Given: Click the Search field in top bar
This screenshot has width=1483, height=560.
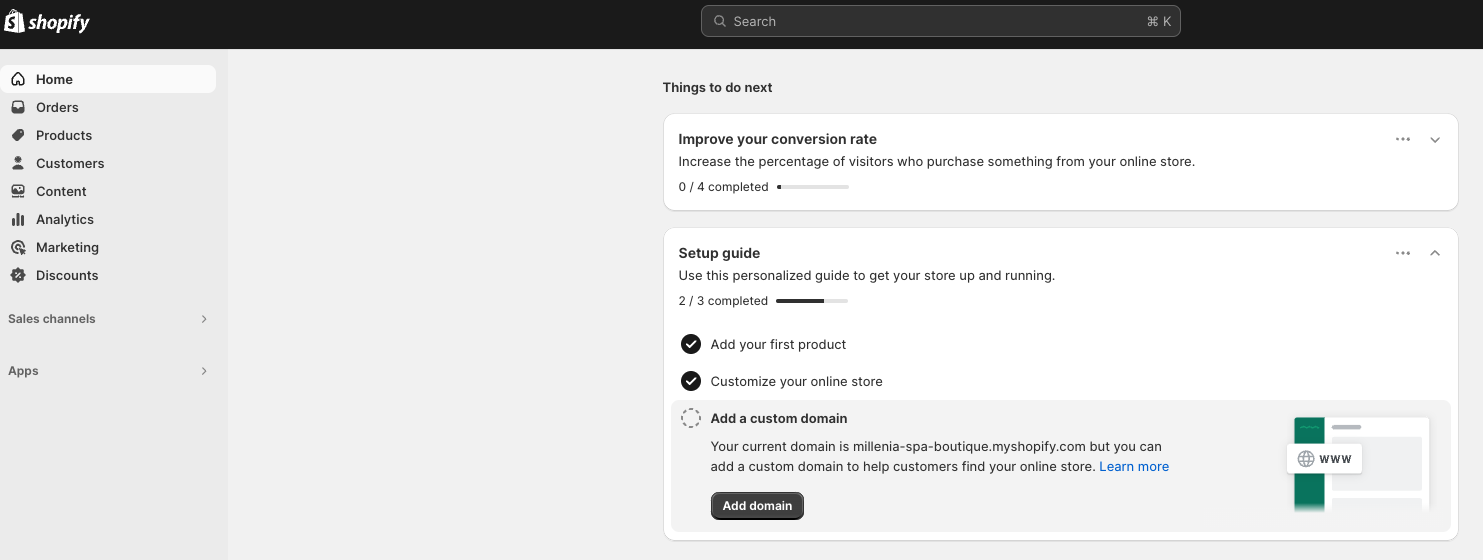Looking at the screenshot, I should tap(940, 21).
